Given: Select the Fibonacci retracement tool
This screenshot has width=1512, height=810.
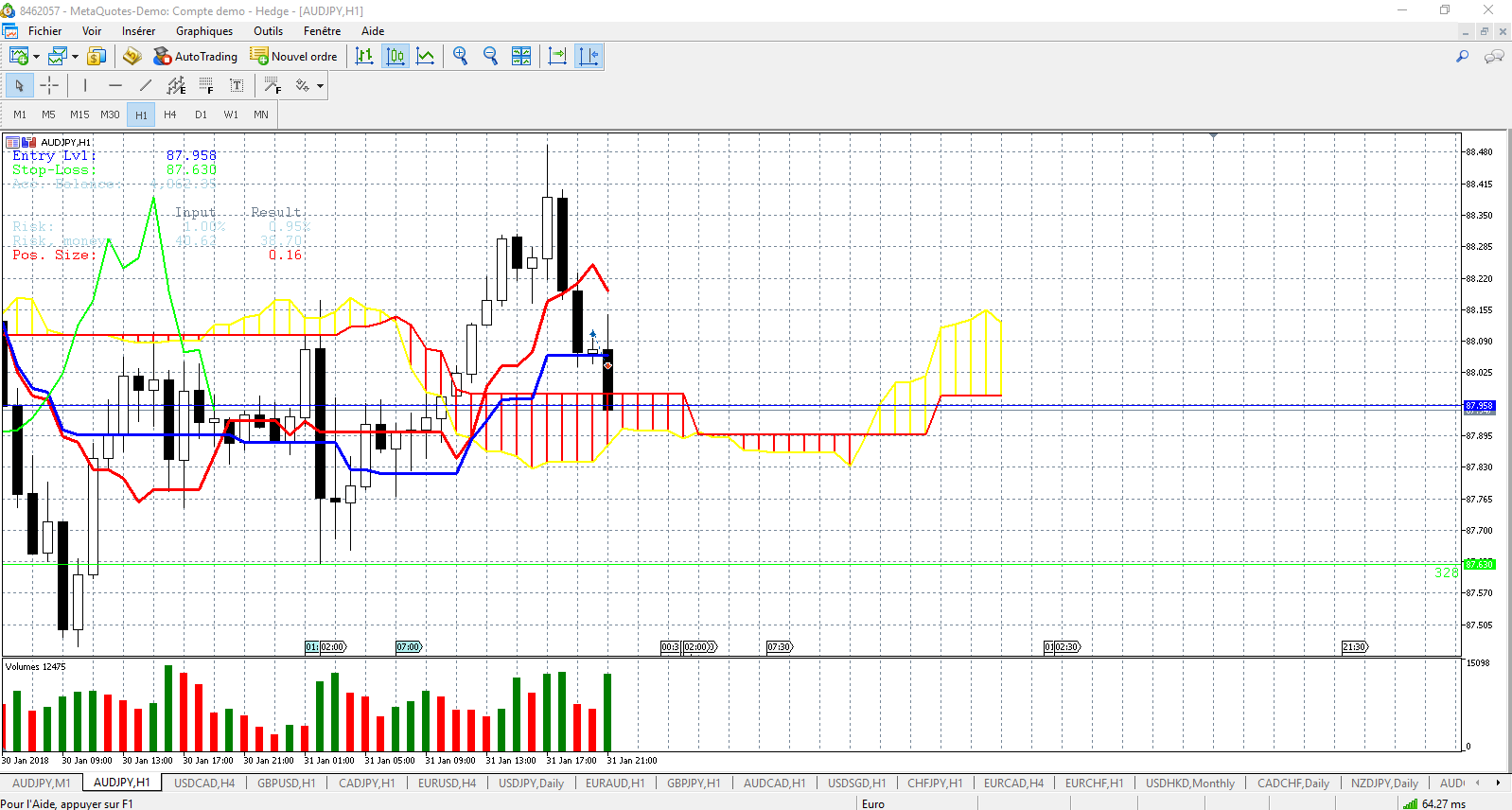Looking at the screenshot, I should pyautogui.click(x=206, y=86).
